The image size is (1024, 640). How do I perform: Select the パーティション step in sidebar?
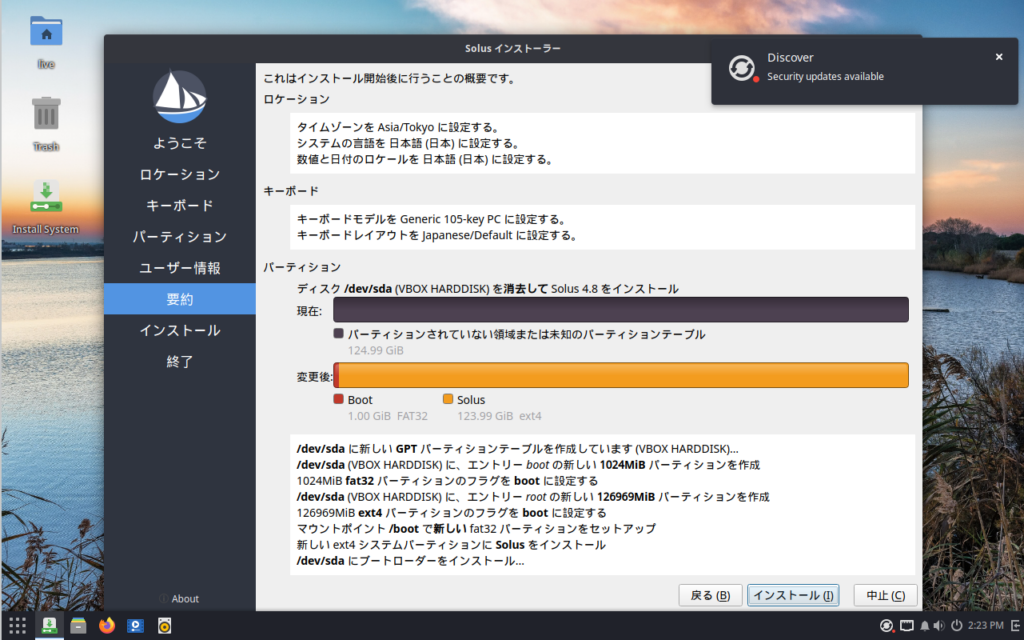pyautogui.click(x=180, y=237)
